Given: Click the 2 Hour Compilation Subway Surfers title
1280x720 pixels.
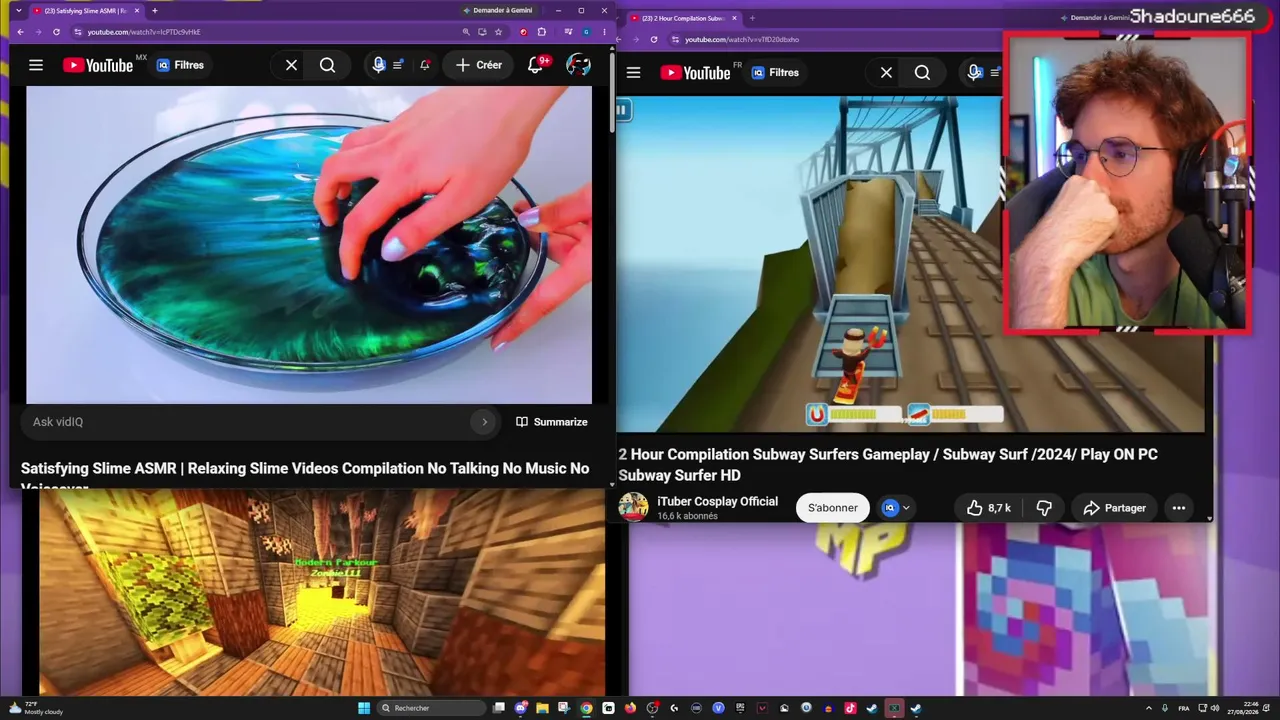Looking at the screenshot, I should pyautogui.click(x=888, y=465).
